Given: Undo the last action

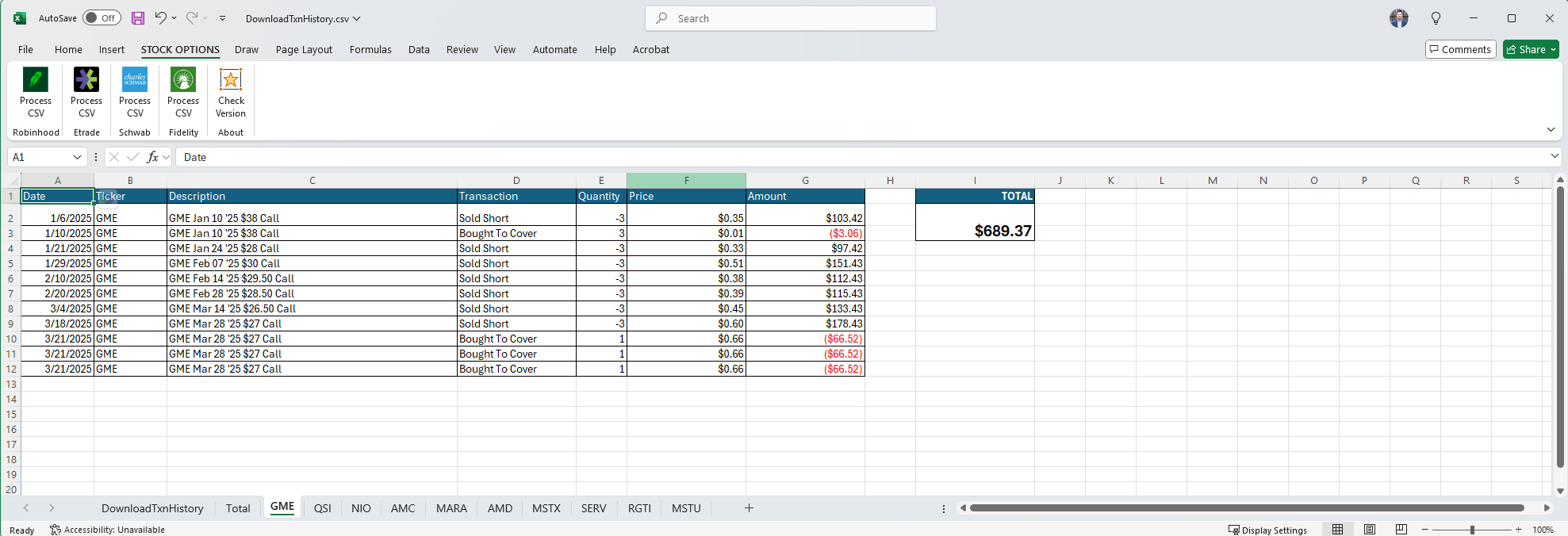Looking at the screenshot, I should [x=161, y=17].
